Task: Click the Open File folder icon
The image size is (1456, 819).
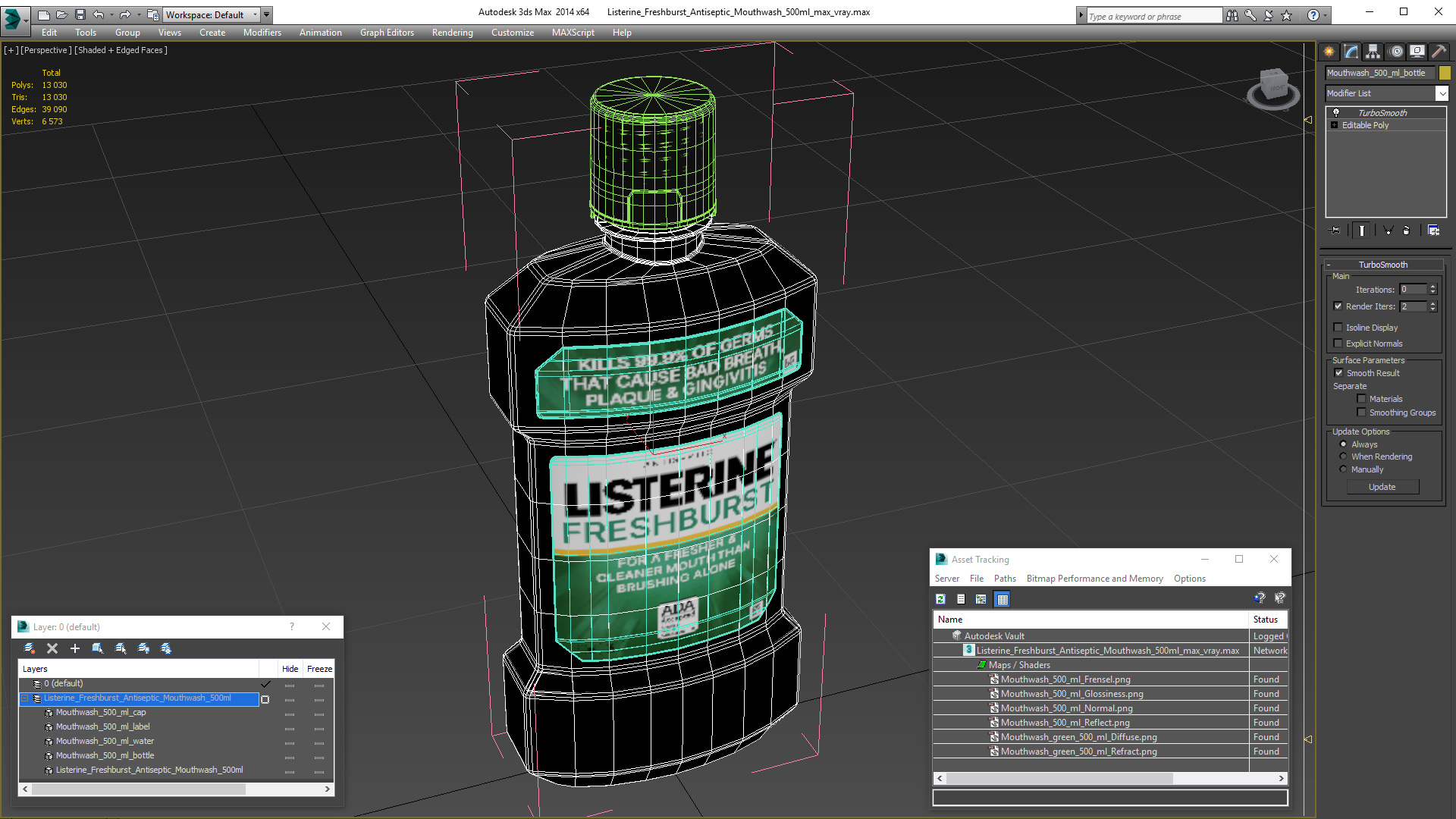Action: (x=61, y=14)
